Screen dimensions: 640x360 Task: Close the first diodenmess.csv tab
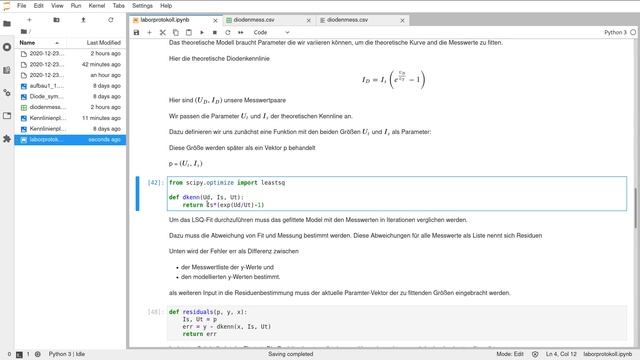tap(308, 20)
